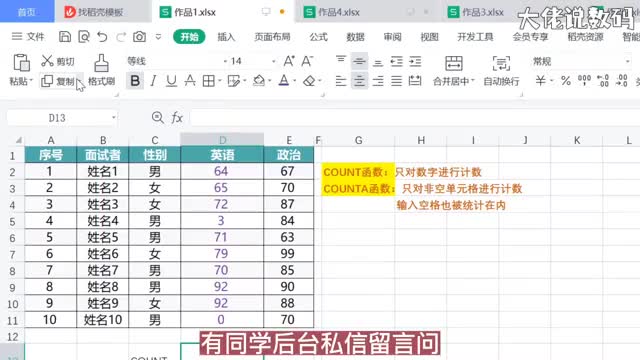Select all cells via corner triangle

[18, 140]
